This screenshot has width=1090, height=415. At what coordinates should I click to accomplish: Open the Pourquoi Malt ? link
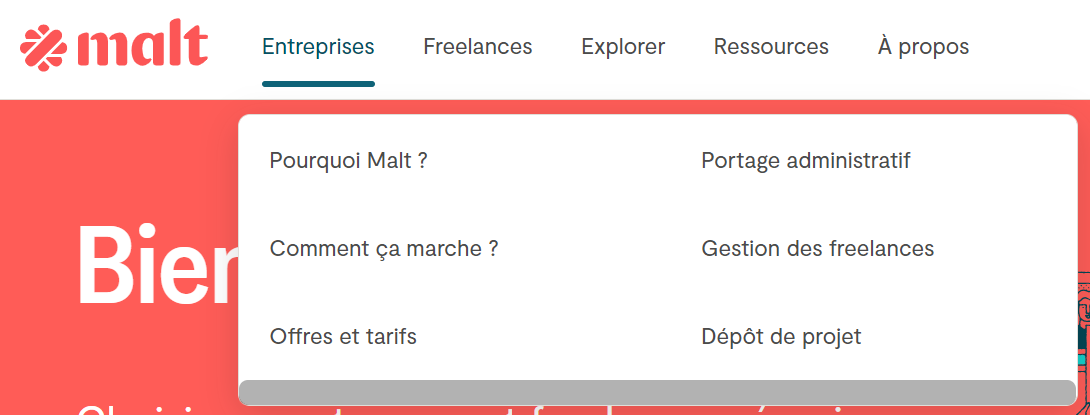pyautogui.click(x=348, y=160)
